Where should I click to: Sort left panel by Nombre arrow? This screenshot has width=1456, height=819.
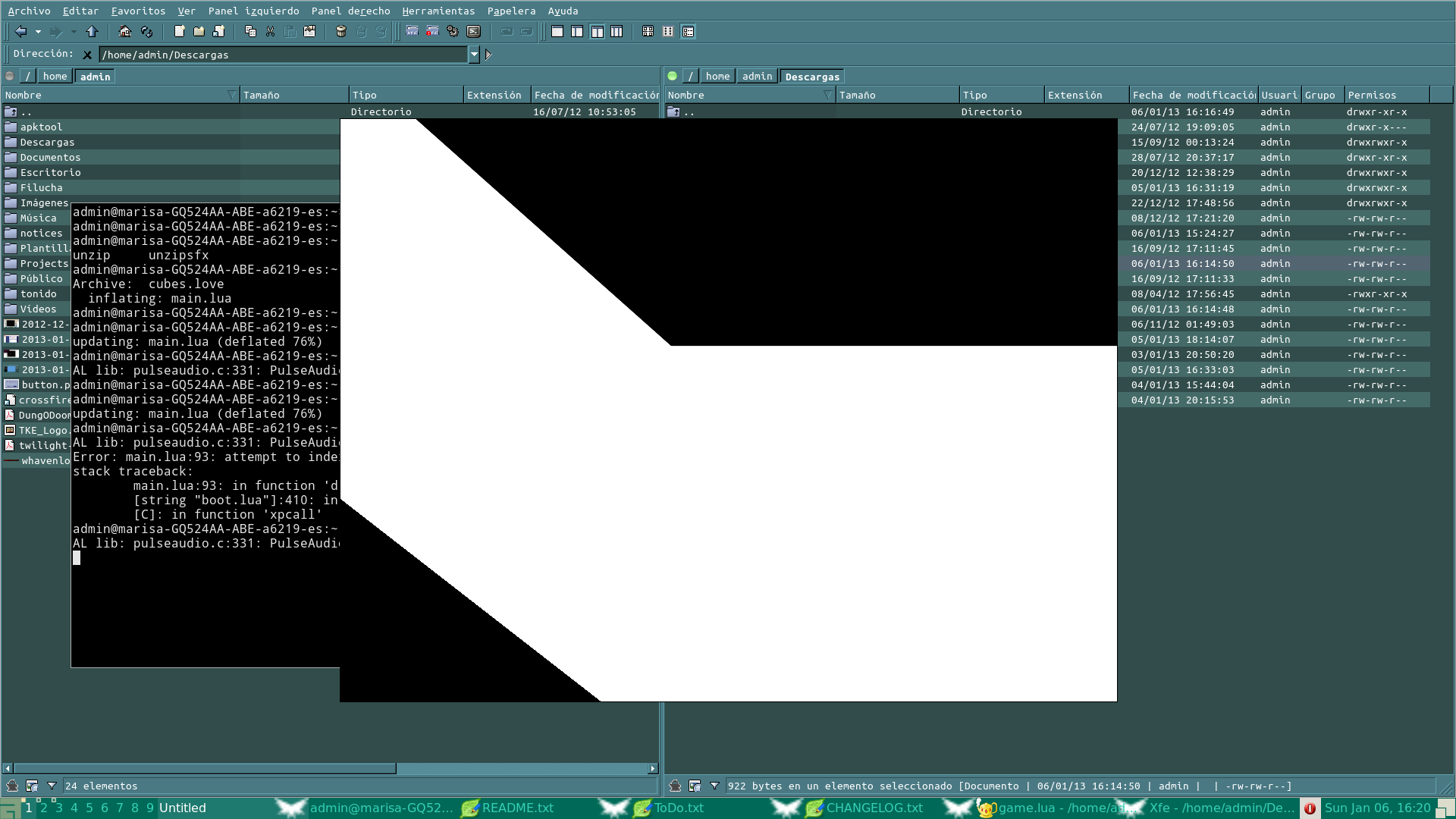tap(232, 95)
